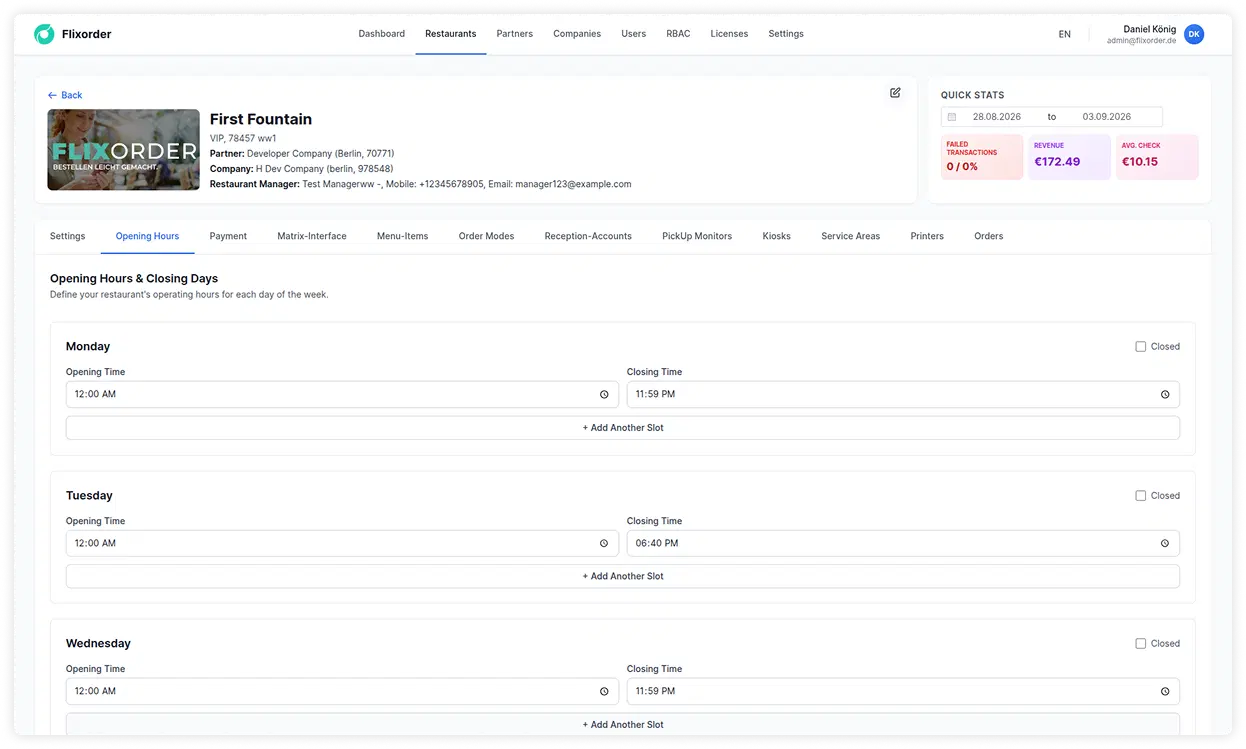Add another slot for Monday
Viewport: 1246px width, 749px height.
(x=623, y=428)
